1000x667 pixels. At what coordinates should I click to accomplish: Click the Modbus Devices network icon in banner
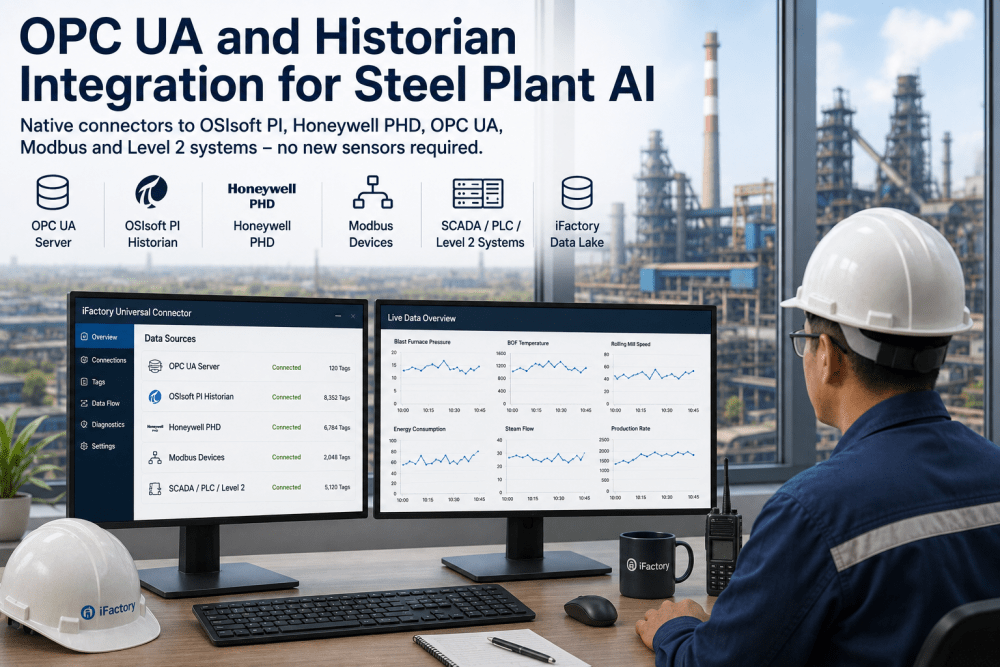click(x=372, y=193)
